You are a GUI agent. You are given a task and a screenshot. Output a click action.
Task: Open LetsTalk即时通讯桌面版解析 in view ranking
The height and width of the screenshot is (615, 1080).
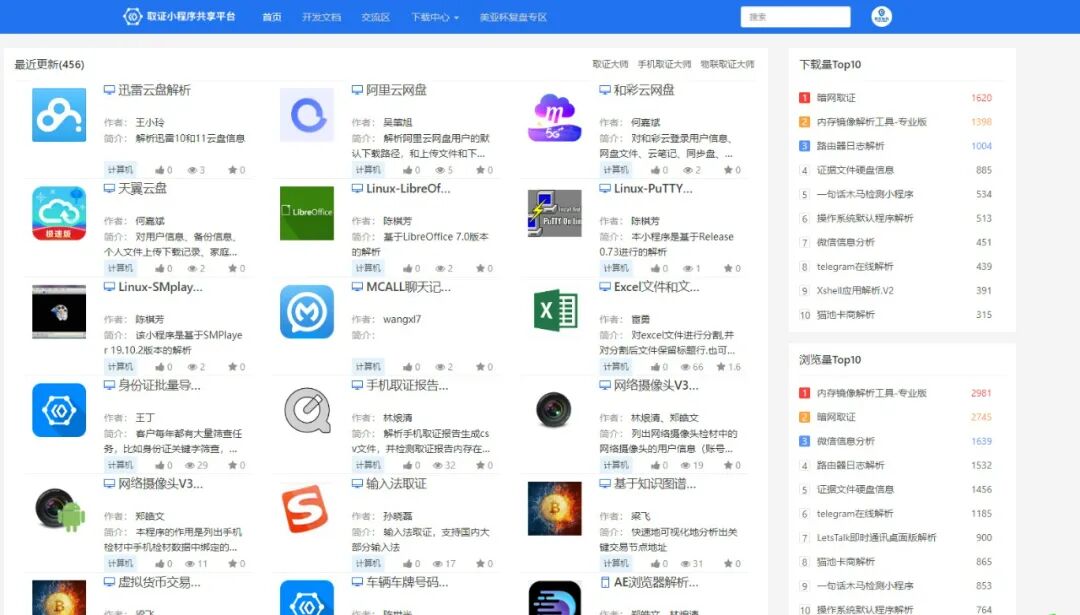(877, 538)
